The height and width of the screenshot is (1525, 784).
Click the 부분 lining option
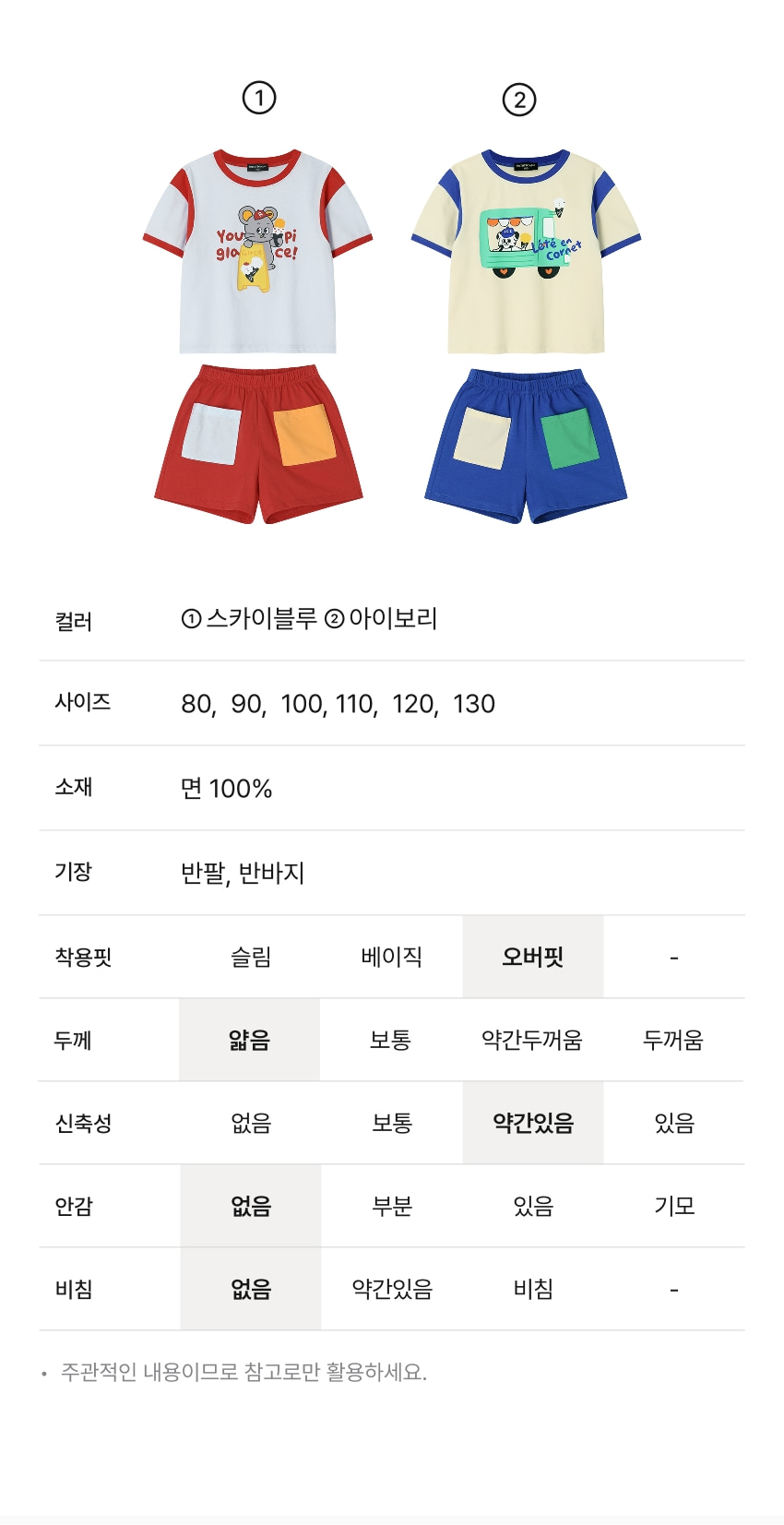(x=391, y=1206)
